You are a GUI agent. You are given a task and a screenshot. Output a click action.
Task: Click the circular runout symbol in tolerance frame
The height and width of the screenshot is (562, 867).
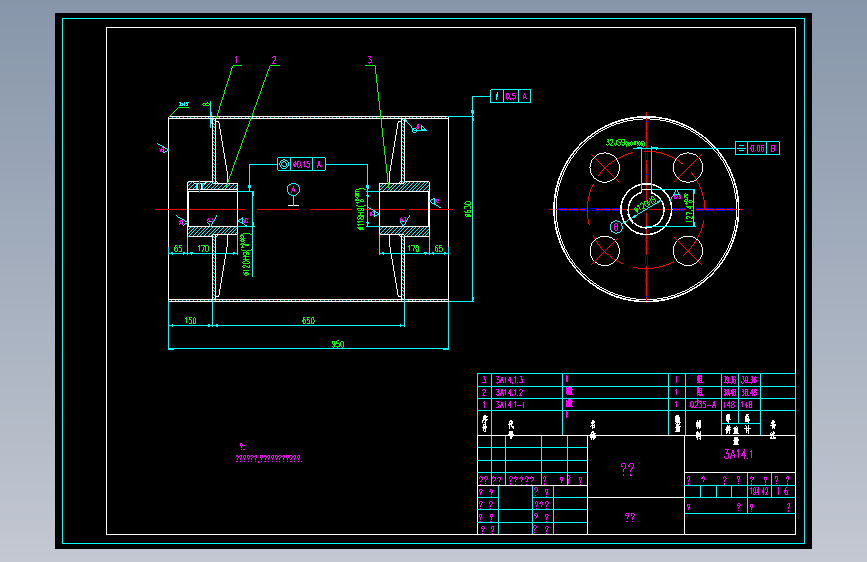point(497,96)
